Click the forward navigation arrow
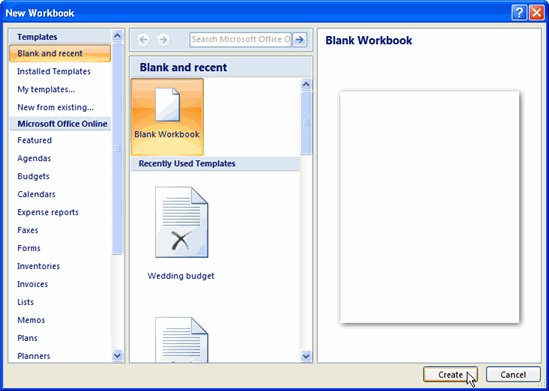 tap(163, 40)
